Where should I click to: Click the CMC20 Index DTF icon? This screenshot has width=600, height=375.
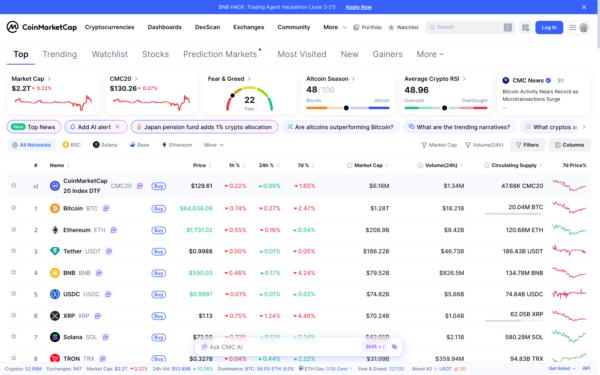pos(55,186)
